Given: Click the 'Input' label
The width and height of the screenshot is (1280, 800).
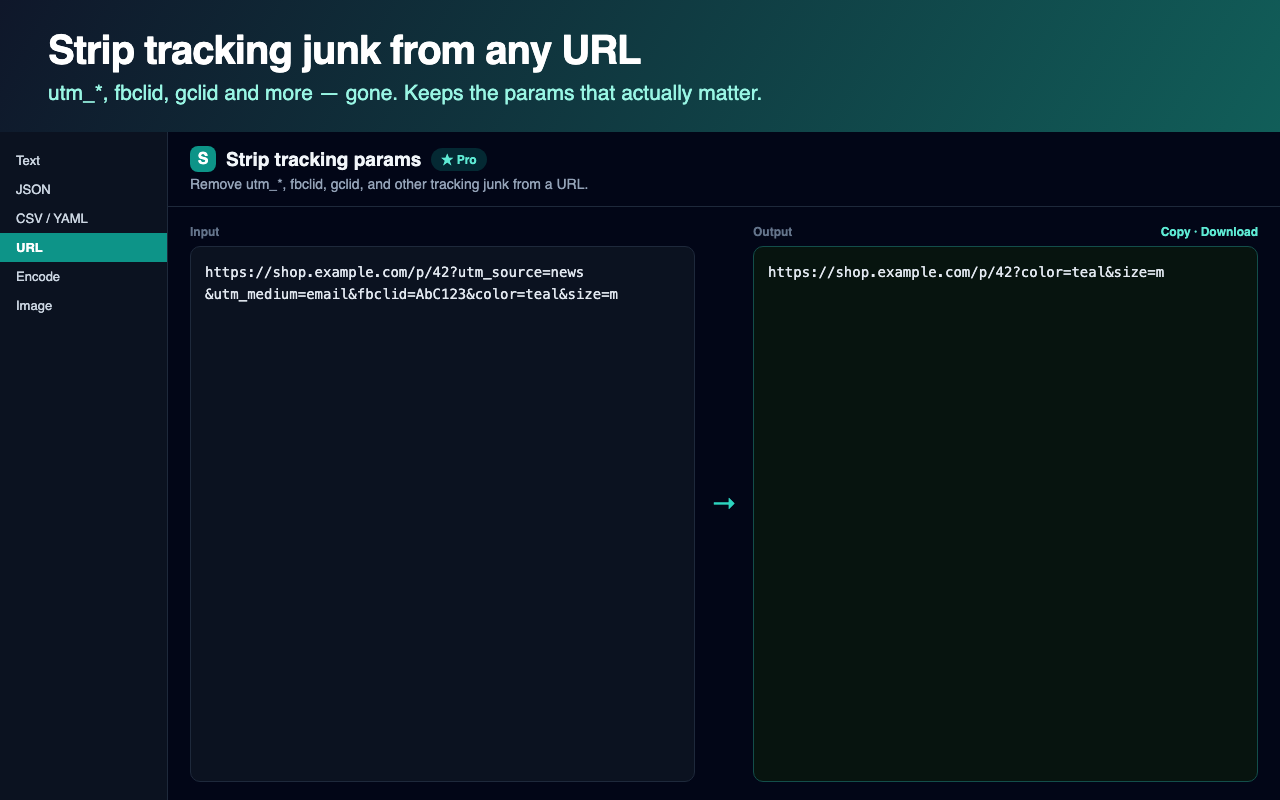Looking at the screenshot, I should (x=204, y=232).
